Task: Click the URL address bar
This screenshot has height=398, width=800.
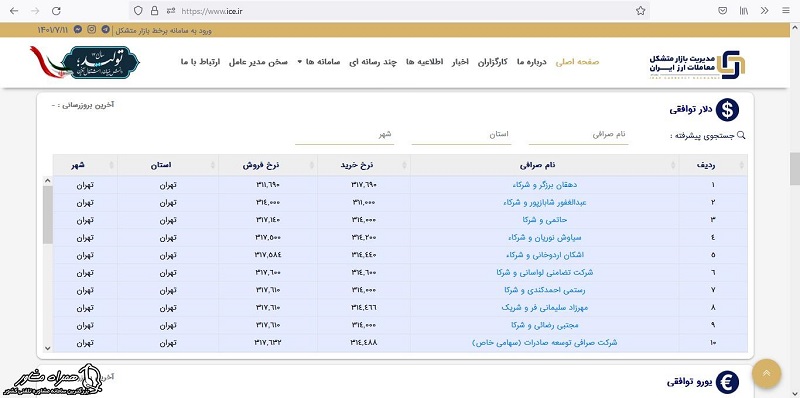Action: coord(388,11)
